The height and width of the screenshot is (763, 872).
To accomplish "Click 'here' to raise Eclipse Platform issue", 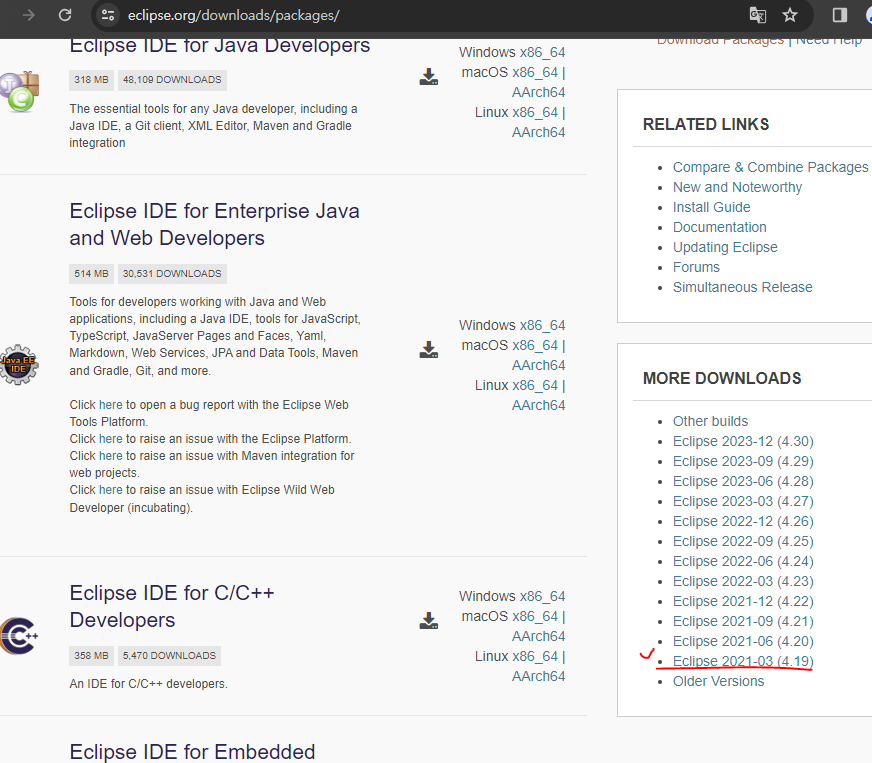I will point(111,439).
